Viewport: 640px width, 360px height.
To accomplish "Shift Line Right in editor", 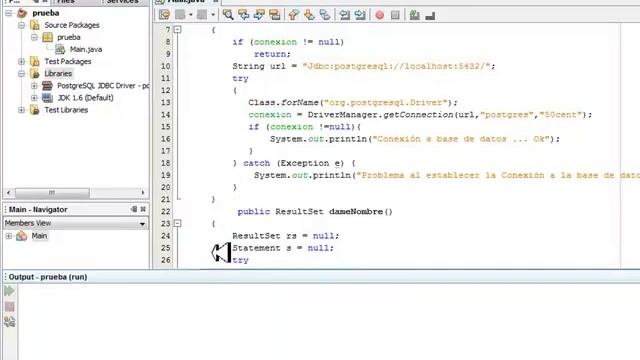I will [x=360, y=15].
